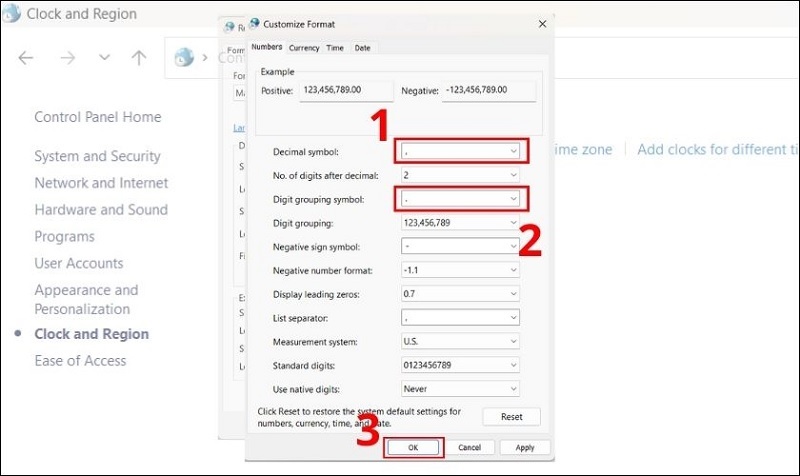Image resolution: width=800 pixels, height=476 pixels.
Task: Open Control Panel Home link
Action: tap(97, 117)
